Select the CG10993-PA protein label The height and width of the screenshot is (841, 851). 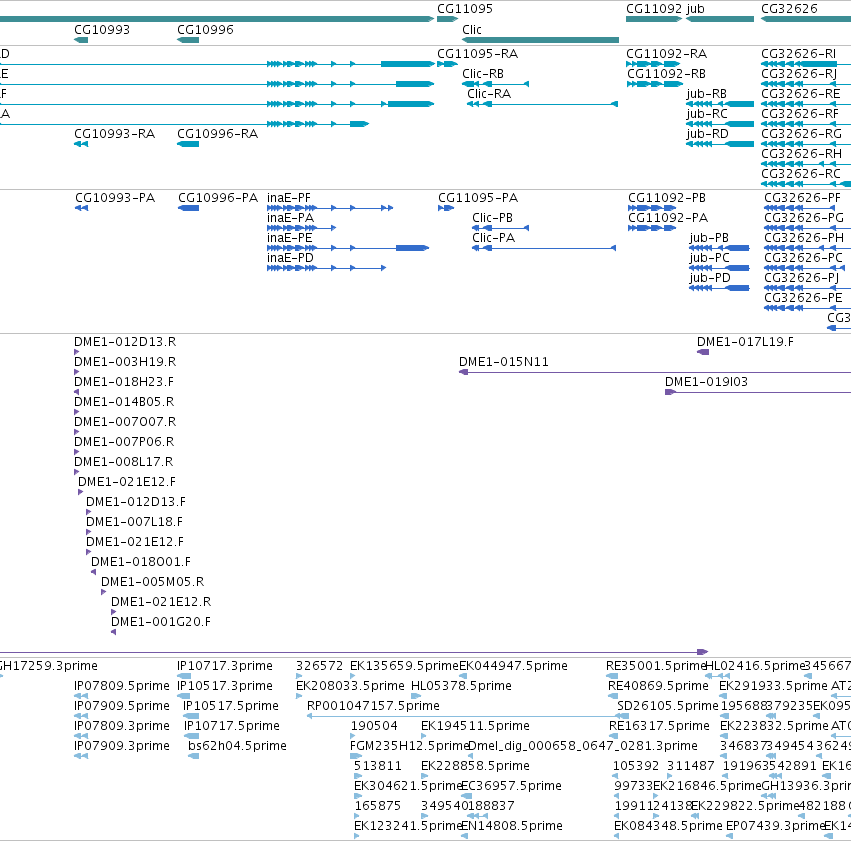pos(115,198)
